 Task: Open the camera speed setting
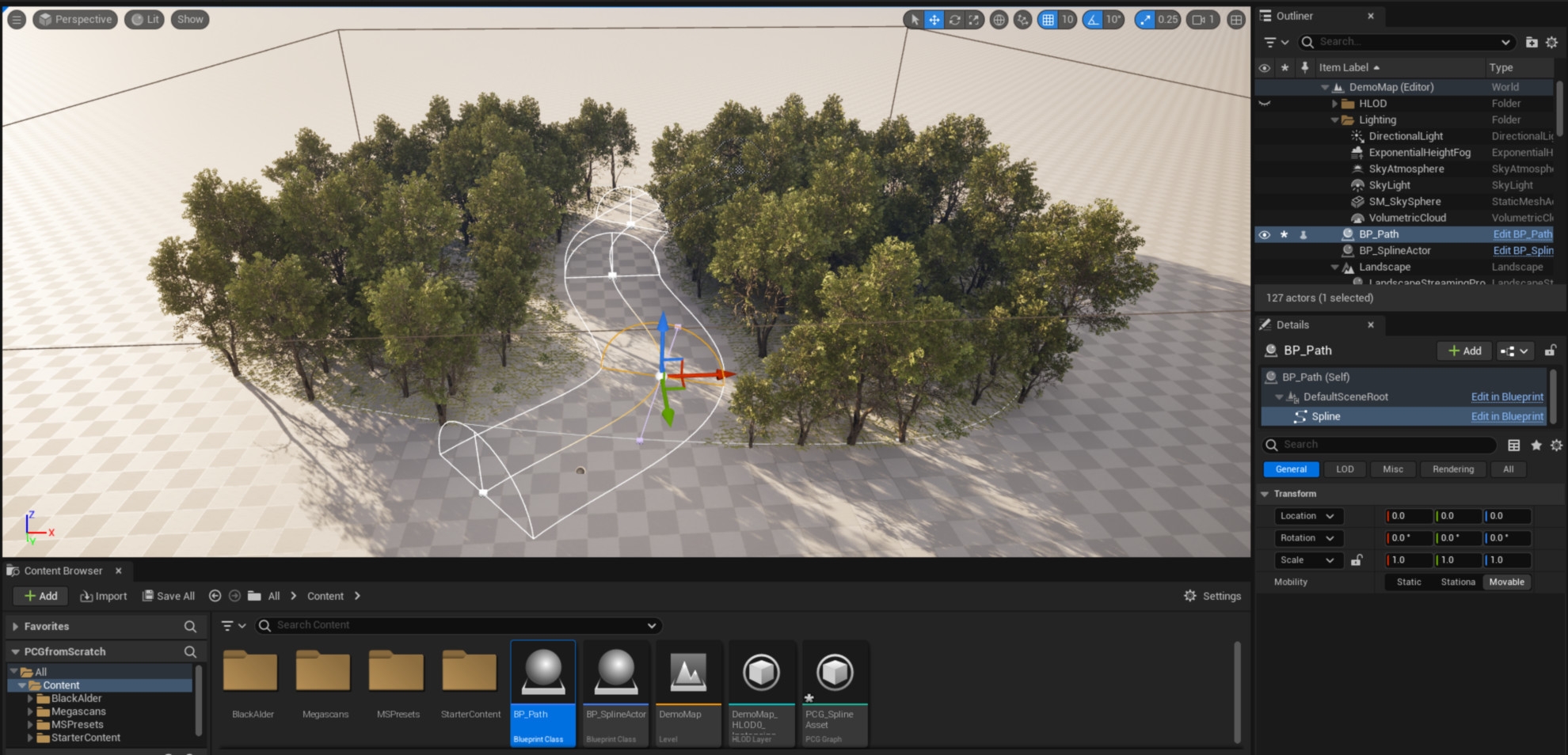(x=1202, y=20)
